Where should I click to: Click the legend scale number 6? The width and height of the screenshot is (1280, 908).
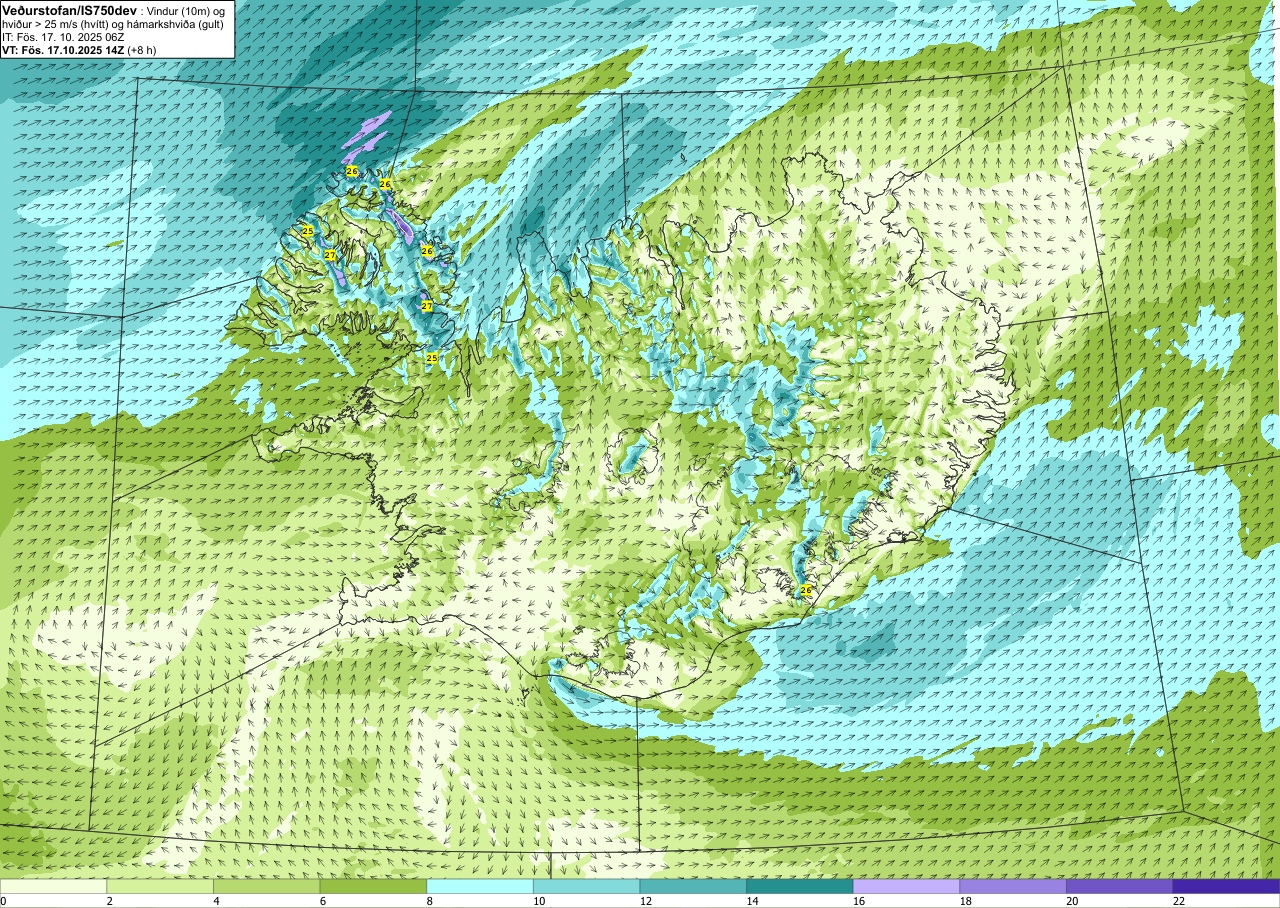(323, 901)
